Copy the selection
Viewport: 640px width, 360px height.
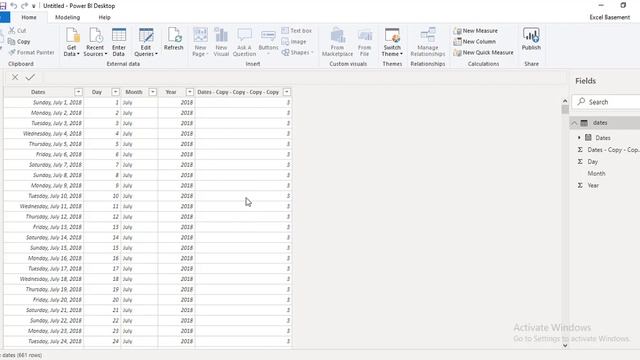click(19, 42)
